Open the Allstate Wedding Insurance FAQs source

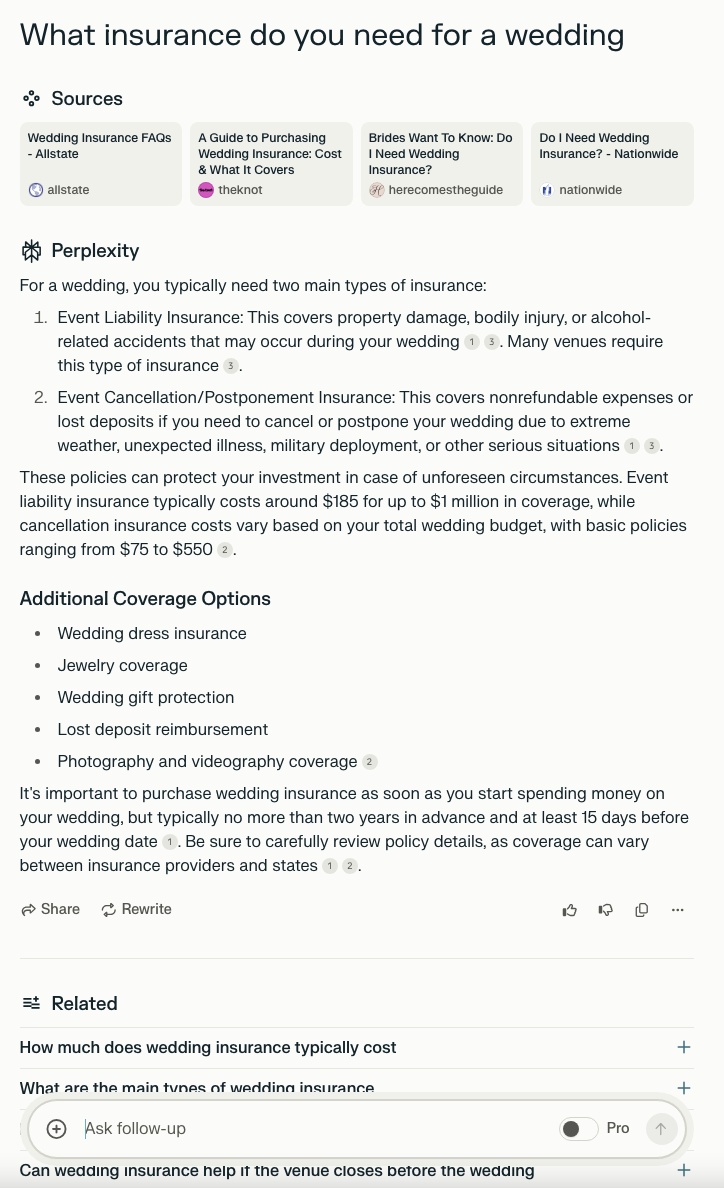[100, 164]
